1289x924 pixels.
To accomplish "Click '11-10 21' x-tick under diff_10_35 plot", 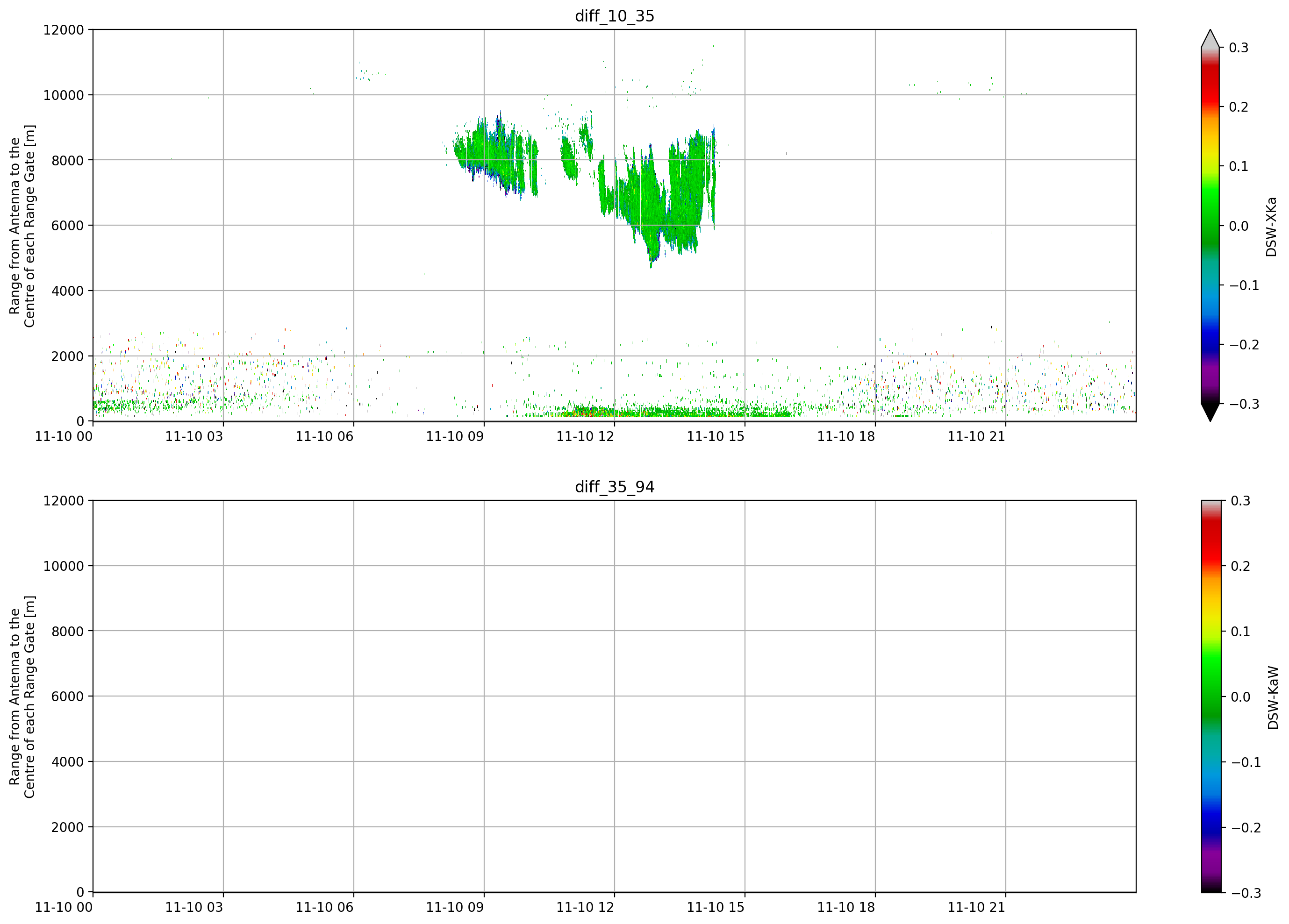I will 976,436.
